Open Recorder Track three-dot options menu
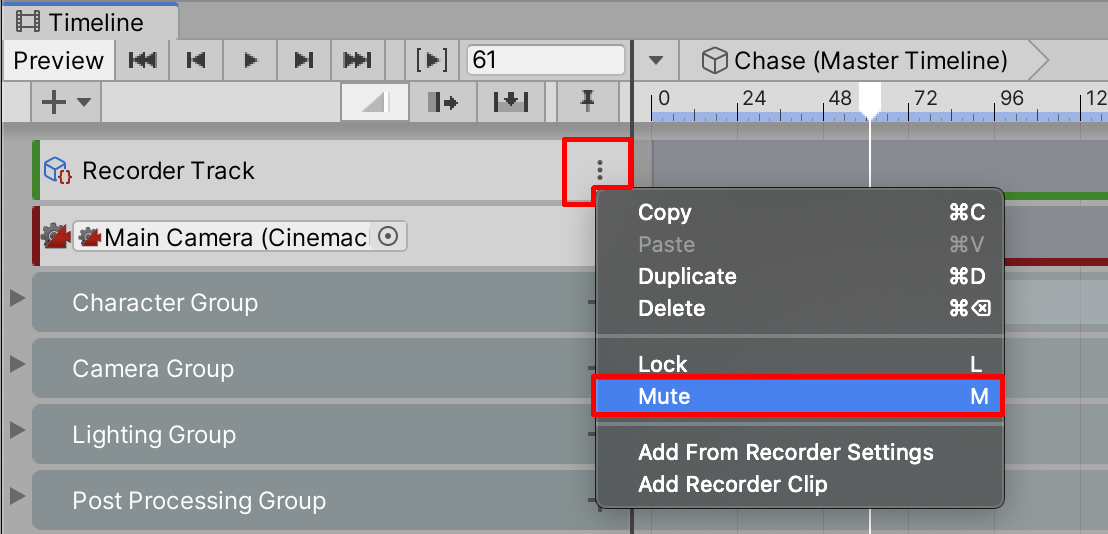 pyautogui.click(x=599, y=170)
